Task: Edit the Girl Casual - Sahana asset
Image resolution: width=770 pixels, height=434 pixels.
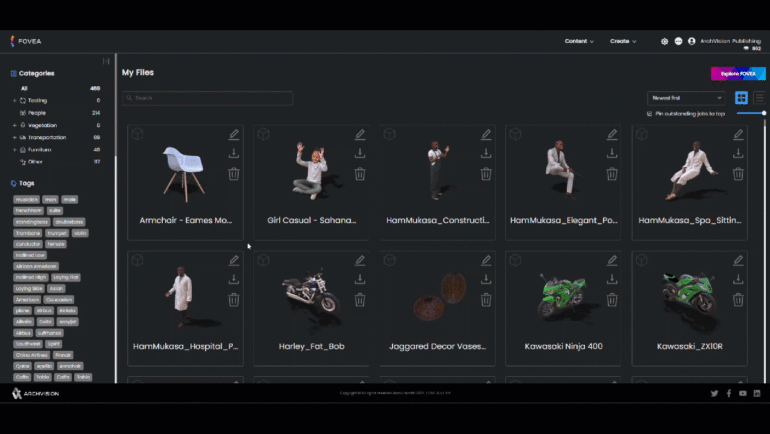Action: [360, 134]
